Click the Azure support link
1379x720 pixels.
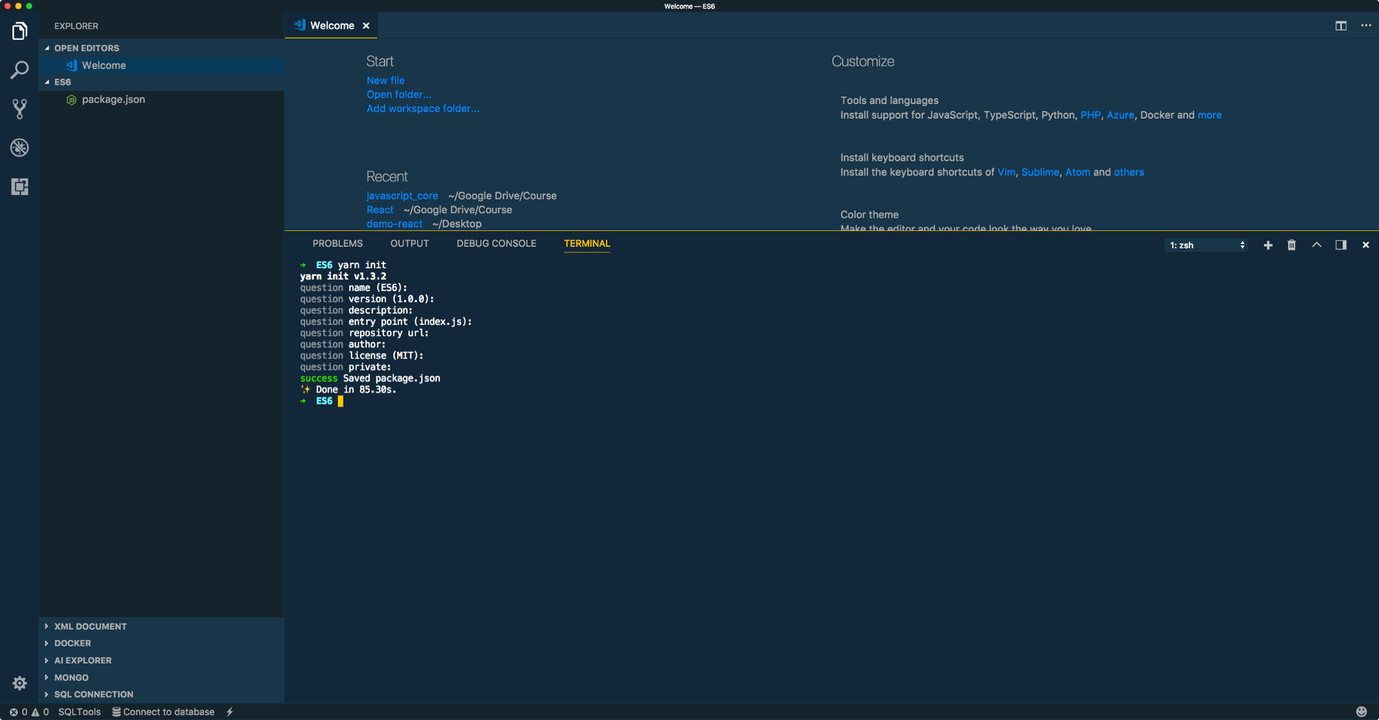(x=1120, y=115)
